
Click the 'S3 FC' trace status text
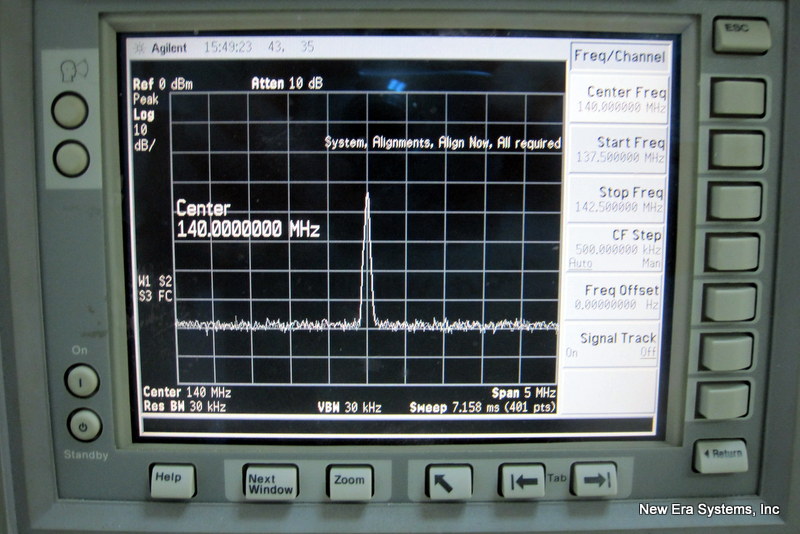156,296
